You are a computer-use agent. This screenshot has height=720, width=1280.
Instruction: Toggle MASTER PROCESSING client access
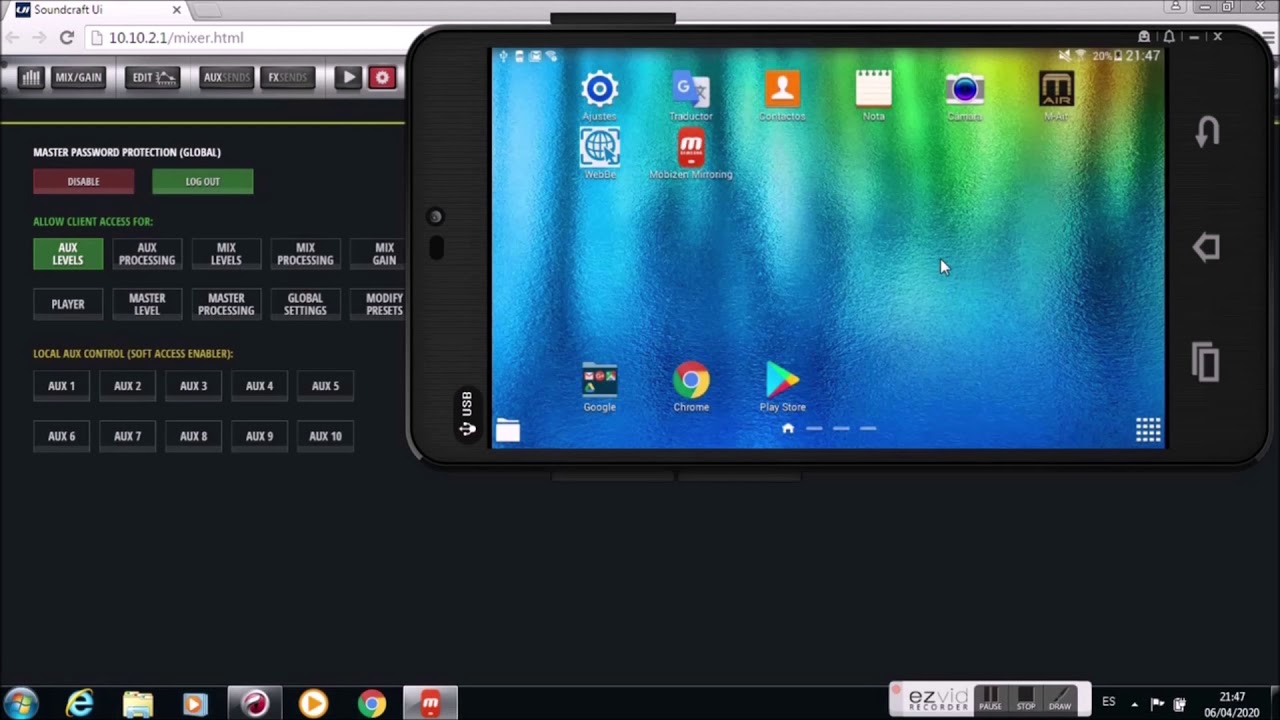pyautogui.click(x=226, y=304)
